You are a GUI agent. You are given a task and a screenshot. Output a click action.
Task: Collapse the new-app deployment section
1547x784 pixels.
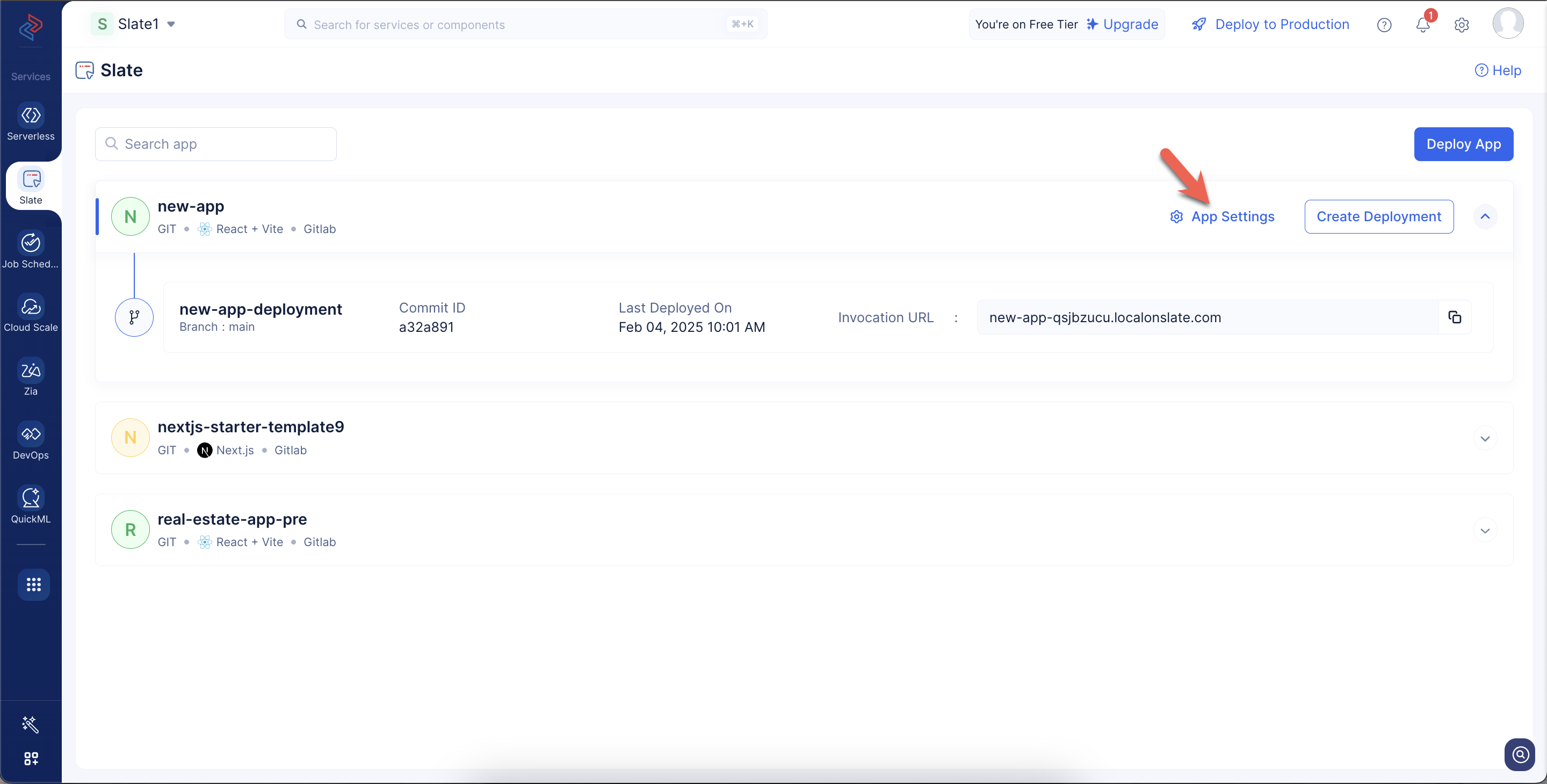click(x=1485, y=217)
